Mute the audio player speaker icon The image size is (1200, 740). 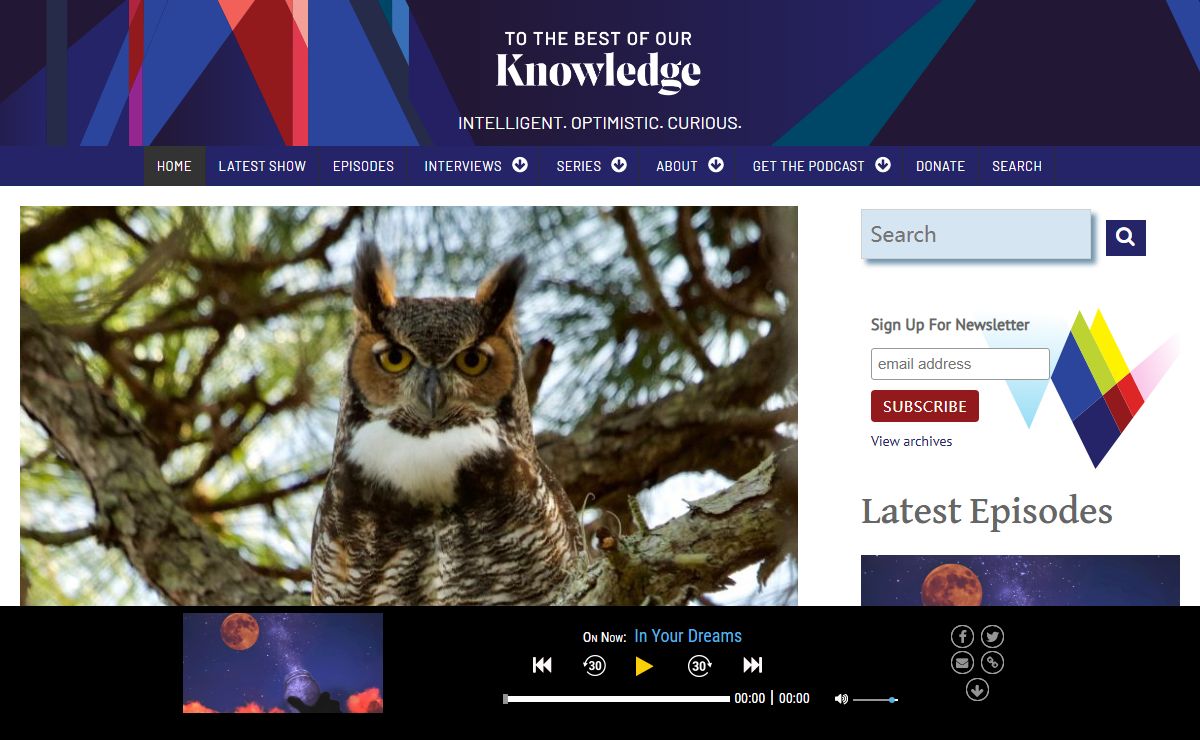(x=841, y=699)
